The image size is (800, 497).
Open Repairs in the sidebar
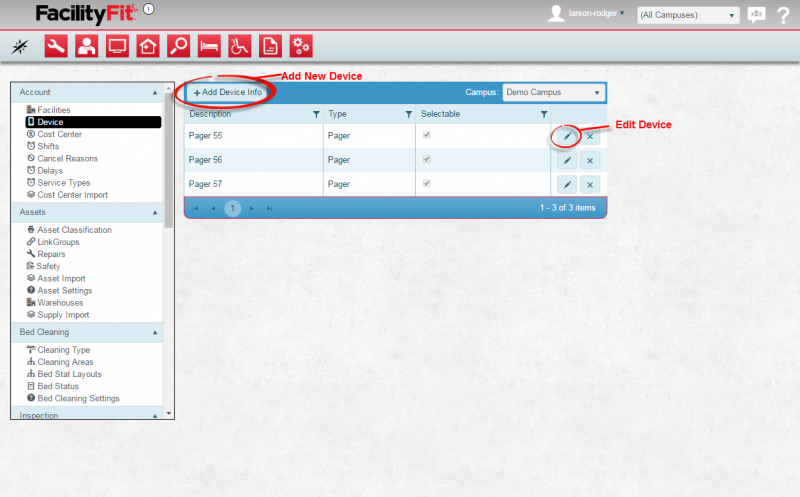[46, 254]
